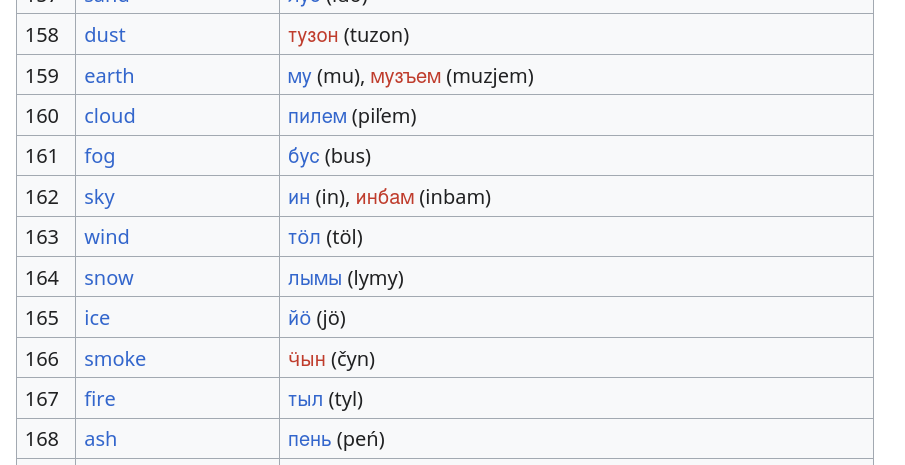905x465 pixels.
Task: Click the Komi word 'лымы' link
Action: coord(314,278)
